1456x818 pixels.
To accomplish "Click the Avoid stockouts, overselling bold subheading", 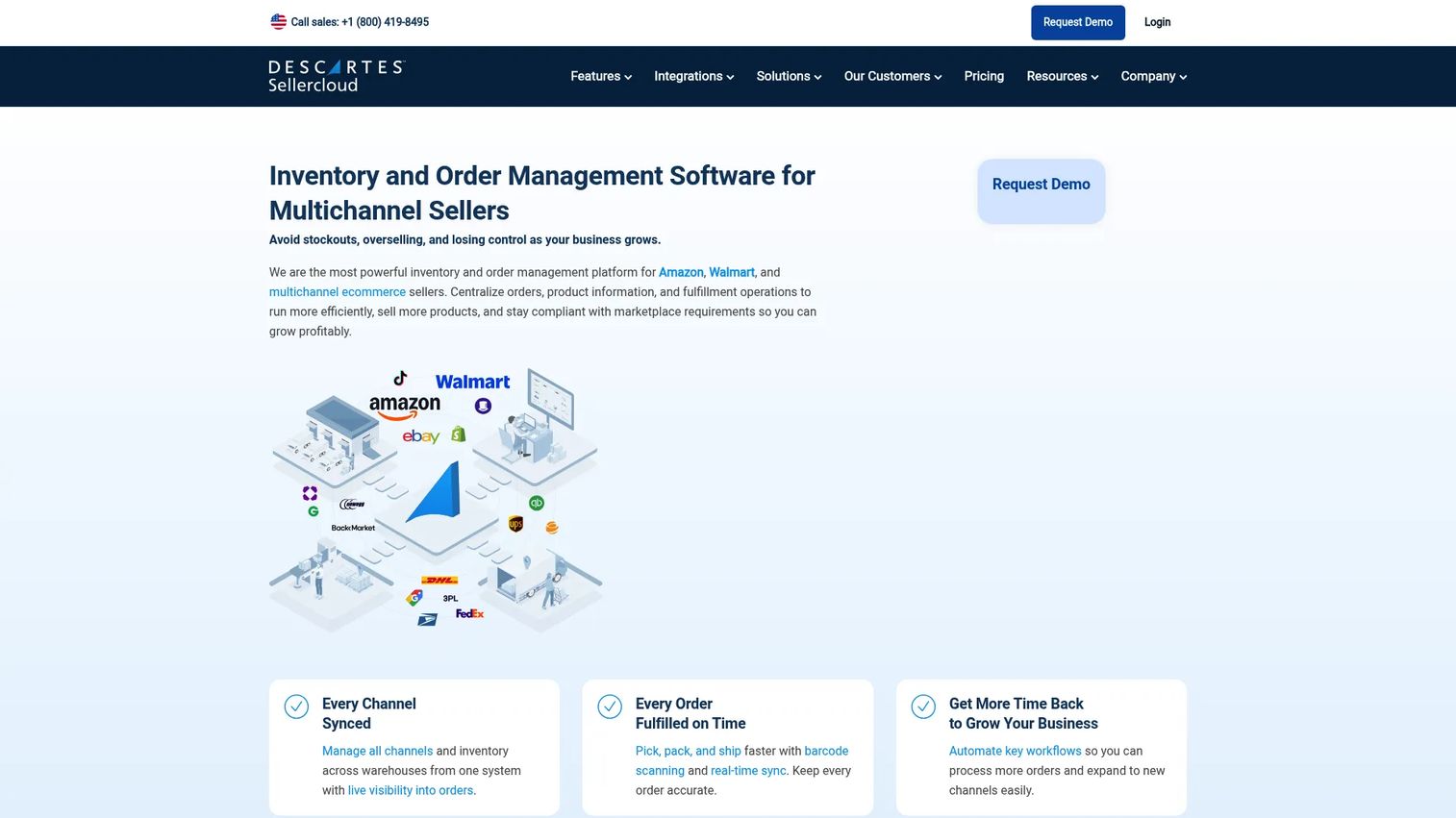I will coord(464,239).
